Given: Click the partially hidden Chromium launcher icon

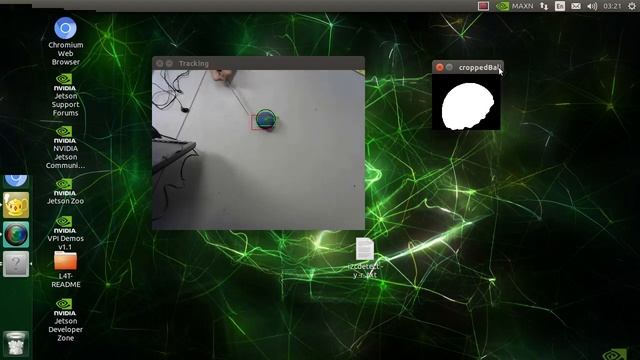Looking at the screenshot, I should 16,181.
